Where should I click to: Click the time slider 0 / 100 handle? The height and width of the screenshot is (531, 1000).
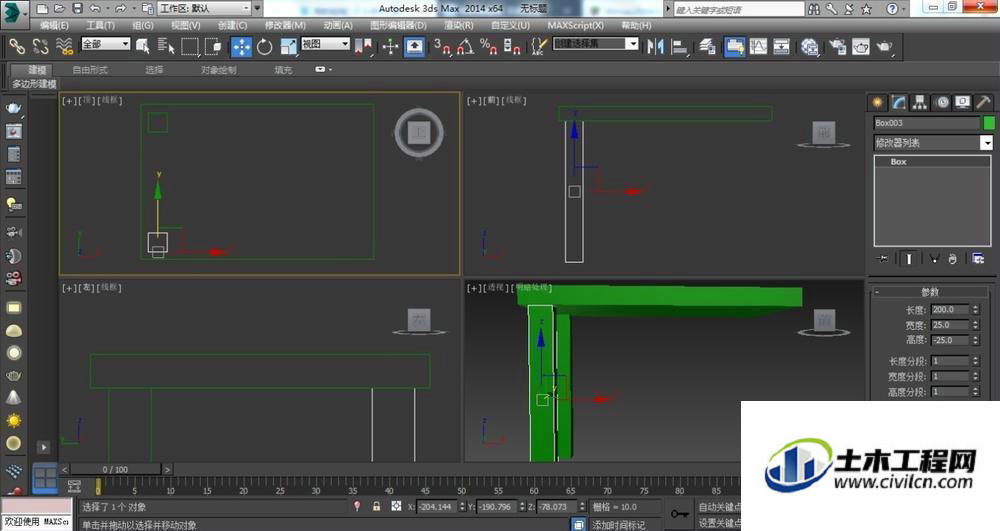coord(115,469)
